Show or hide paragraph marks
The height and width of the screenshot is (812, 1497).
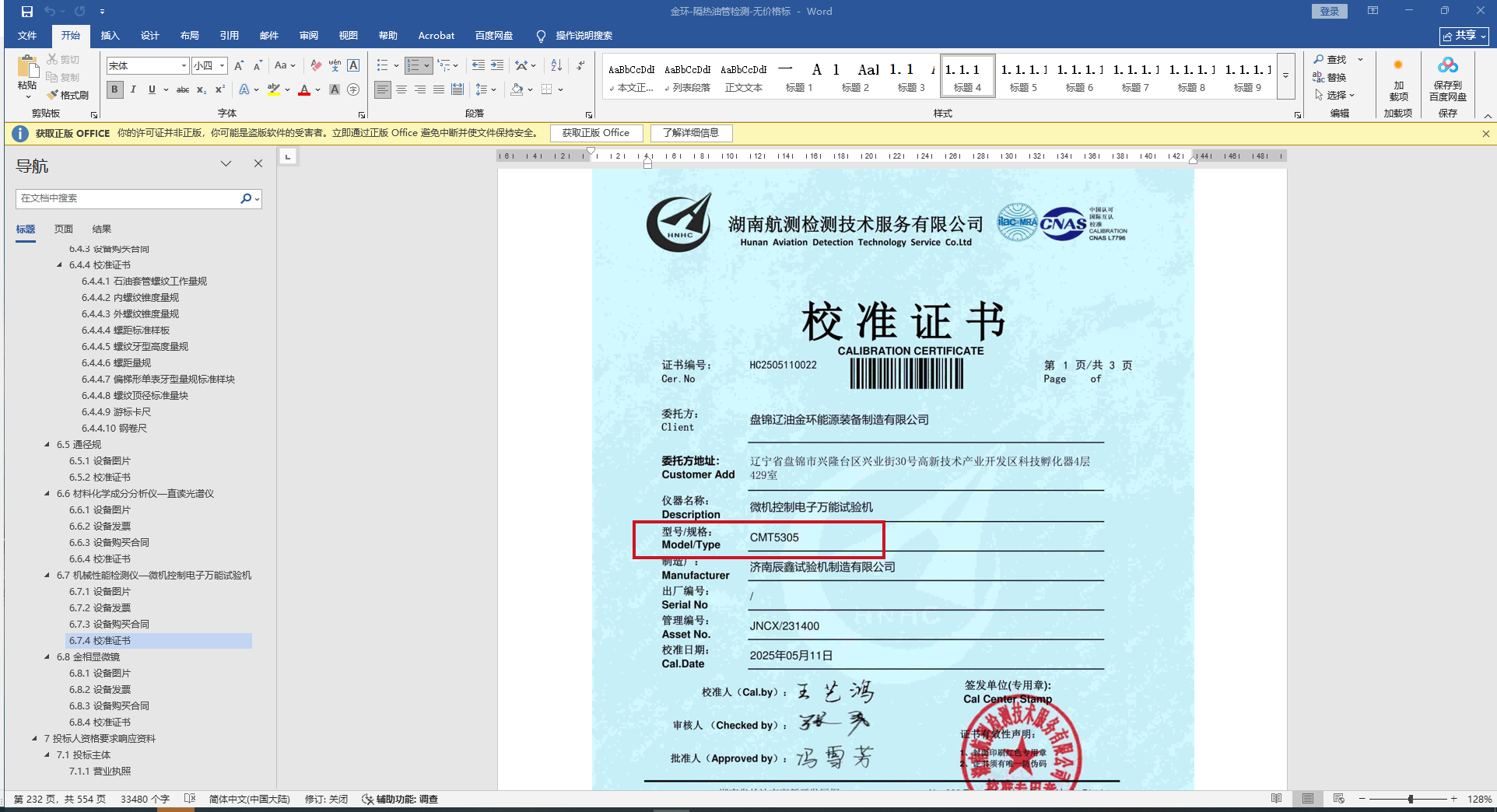580,66
